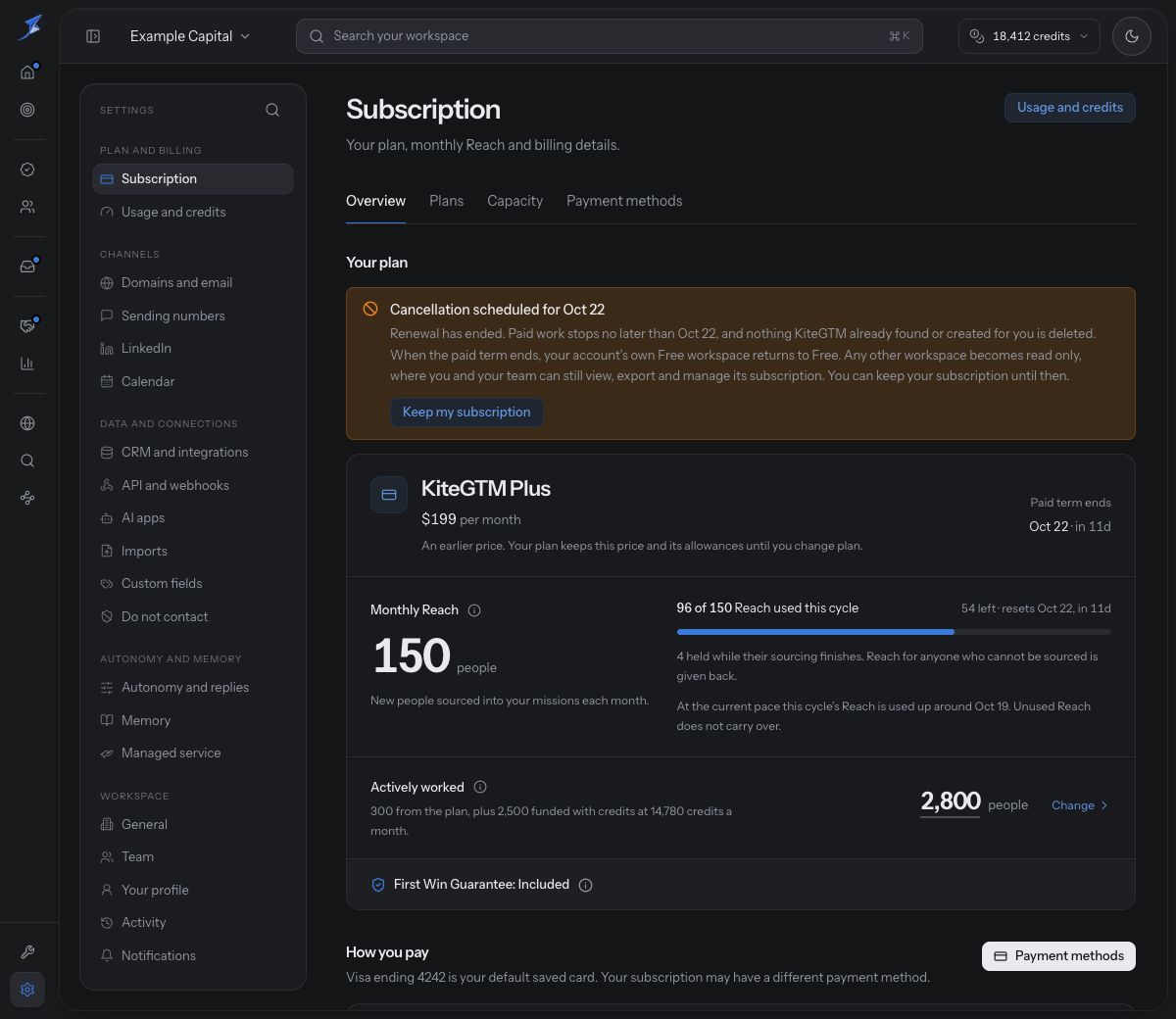The height and width of the screenshot is (1019, 1176).
Task: Focus the Search your workspace field
Action: pos(609,36)
